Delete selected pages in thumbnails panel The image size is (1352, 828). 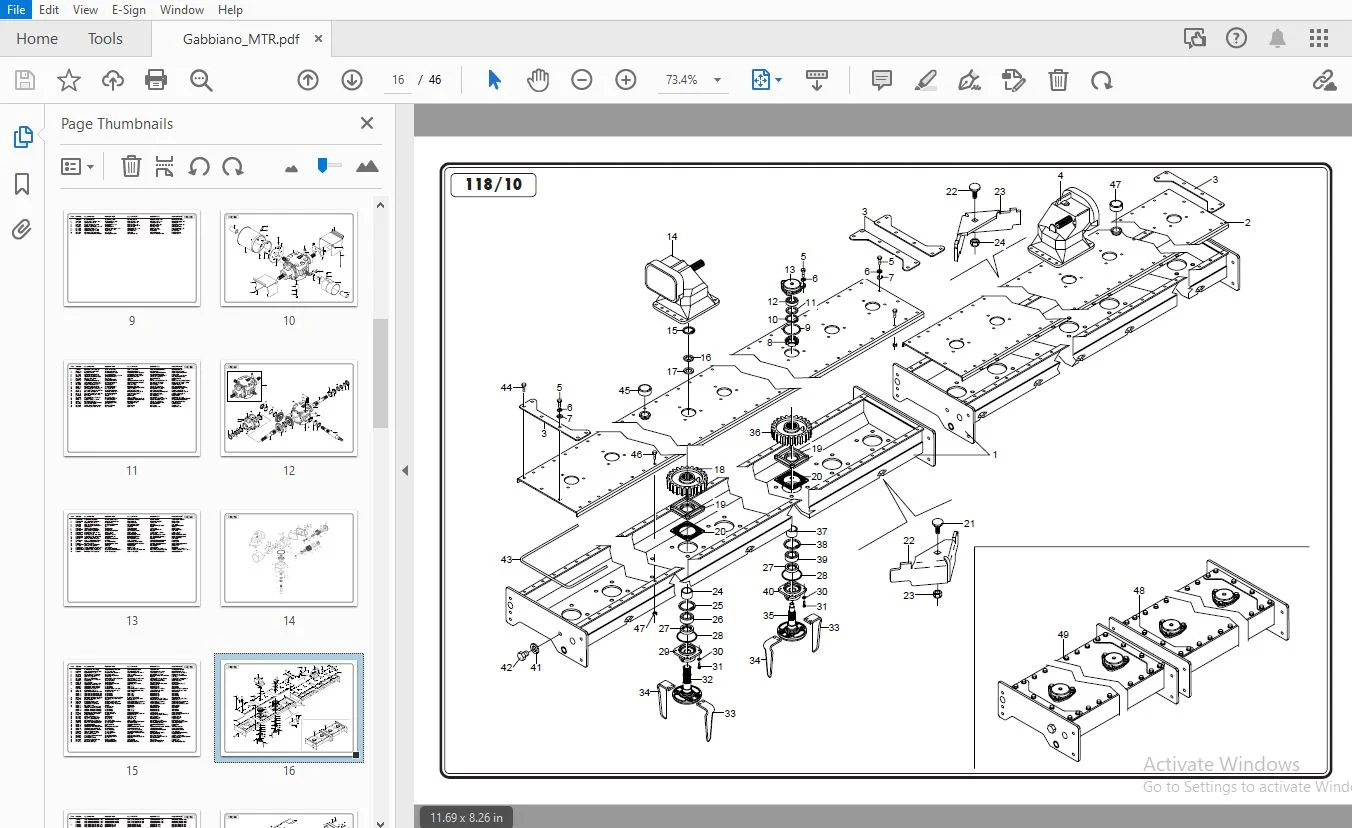131,167
